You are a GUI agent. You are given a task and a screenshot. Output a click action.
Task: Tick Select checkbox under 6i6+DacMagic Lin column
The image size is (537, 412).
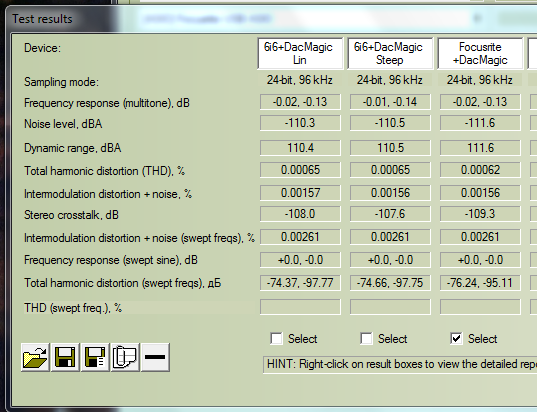coord(276,339)
